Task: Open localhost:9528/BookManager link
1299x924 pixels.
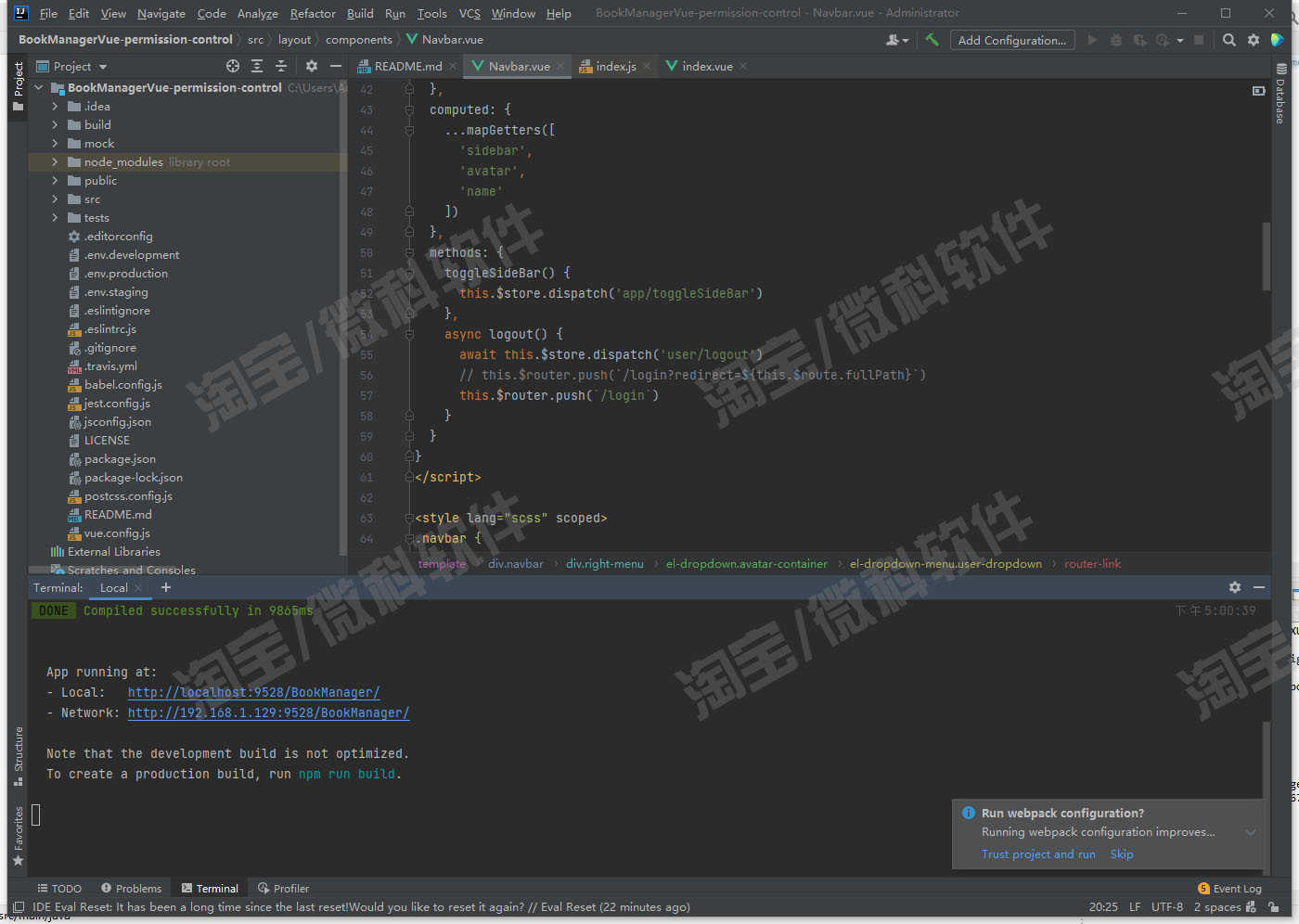Action: [x=253, y=692]
